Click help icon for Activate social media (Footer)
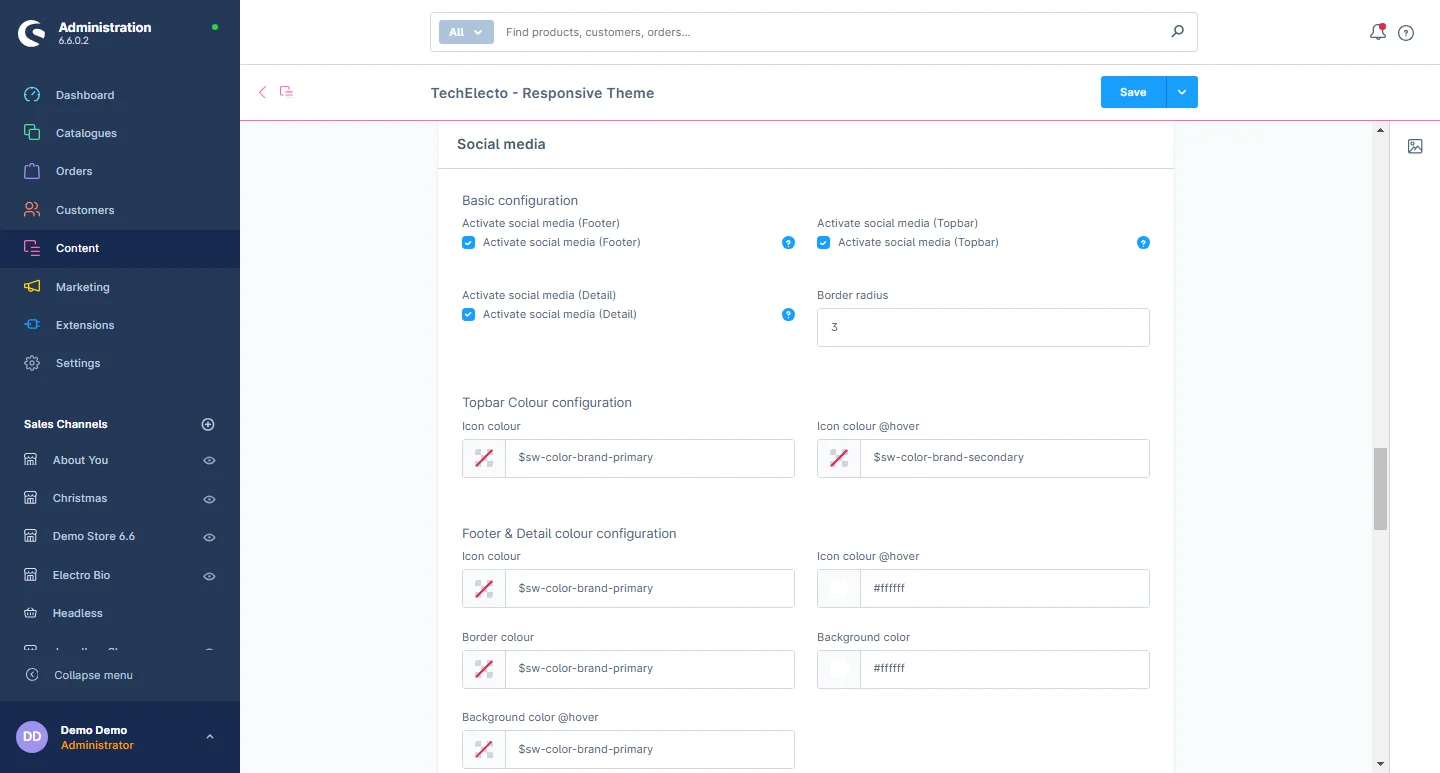 click(788, 243)
